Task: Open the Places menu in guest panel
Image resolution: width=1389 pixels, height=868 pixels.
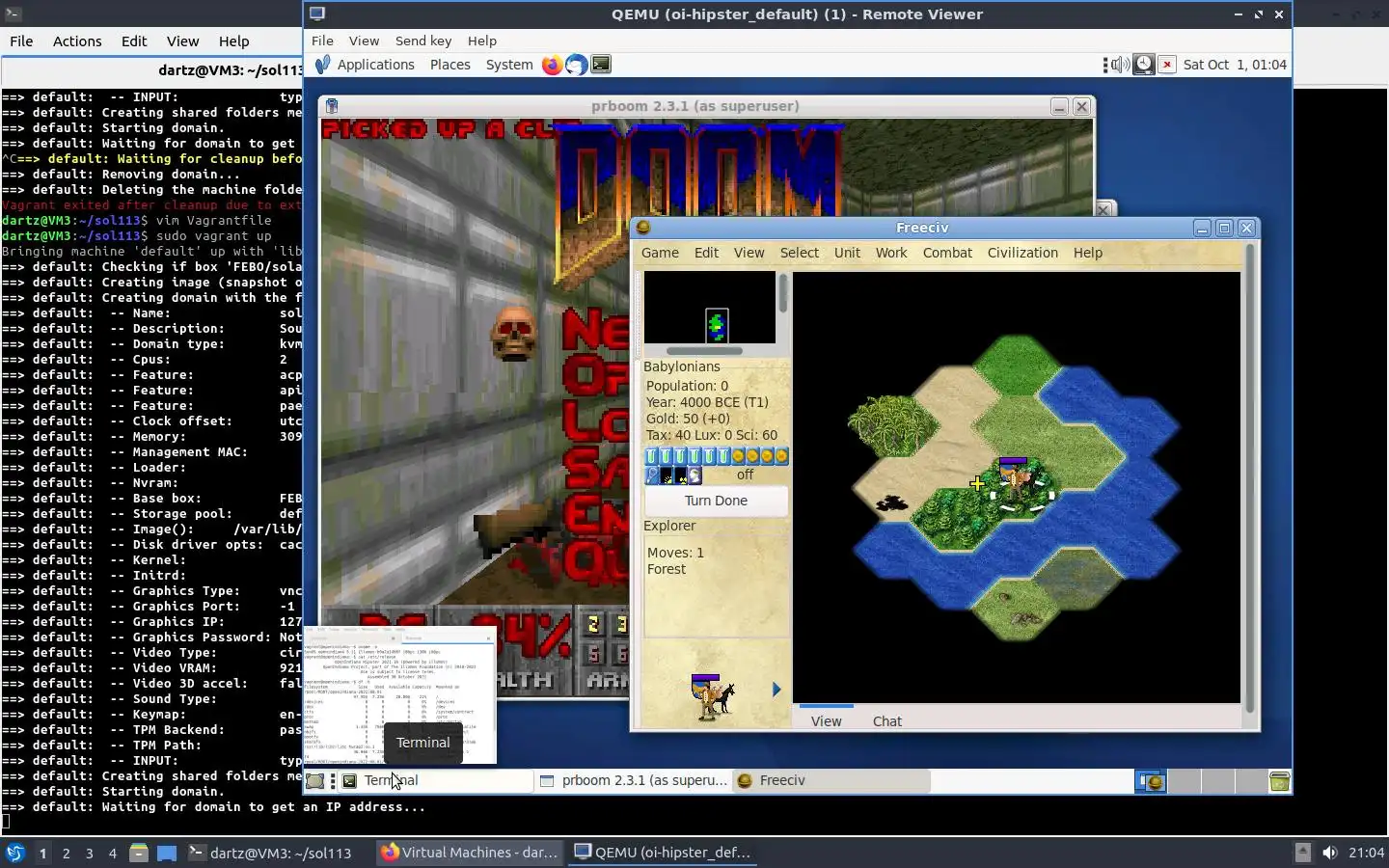Action: coord(449,65)
